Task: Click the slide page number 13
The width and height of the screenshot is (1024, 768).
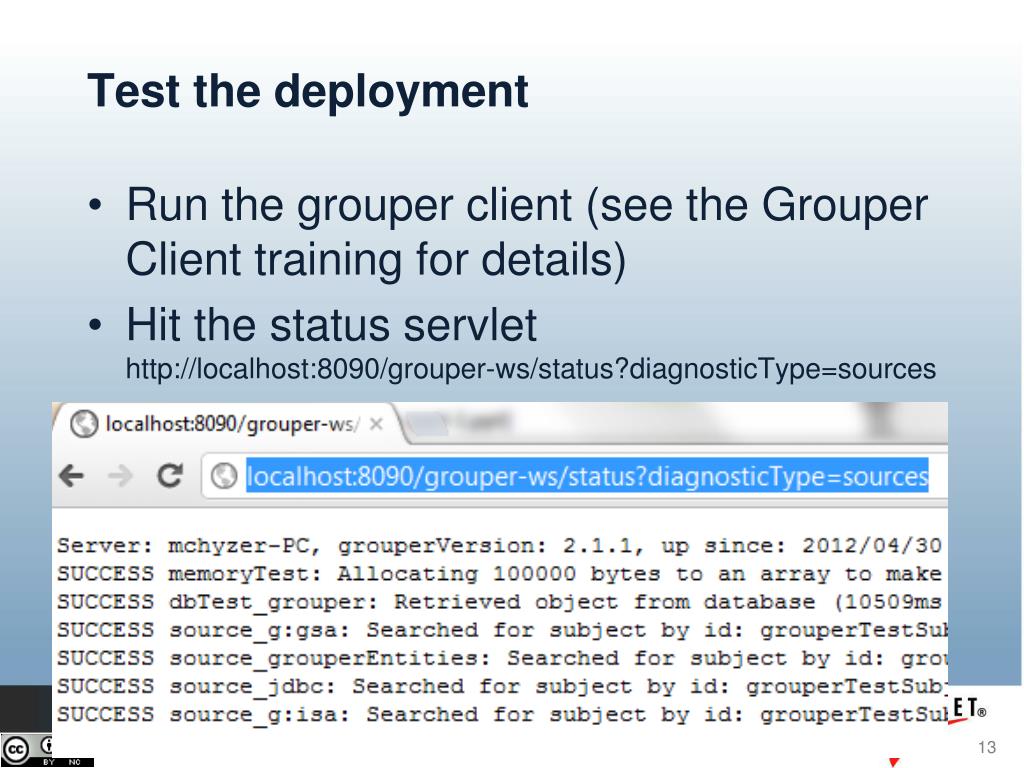Action: pos(987,747)
